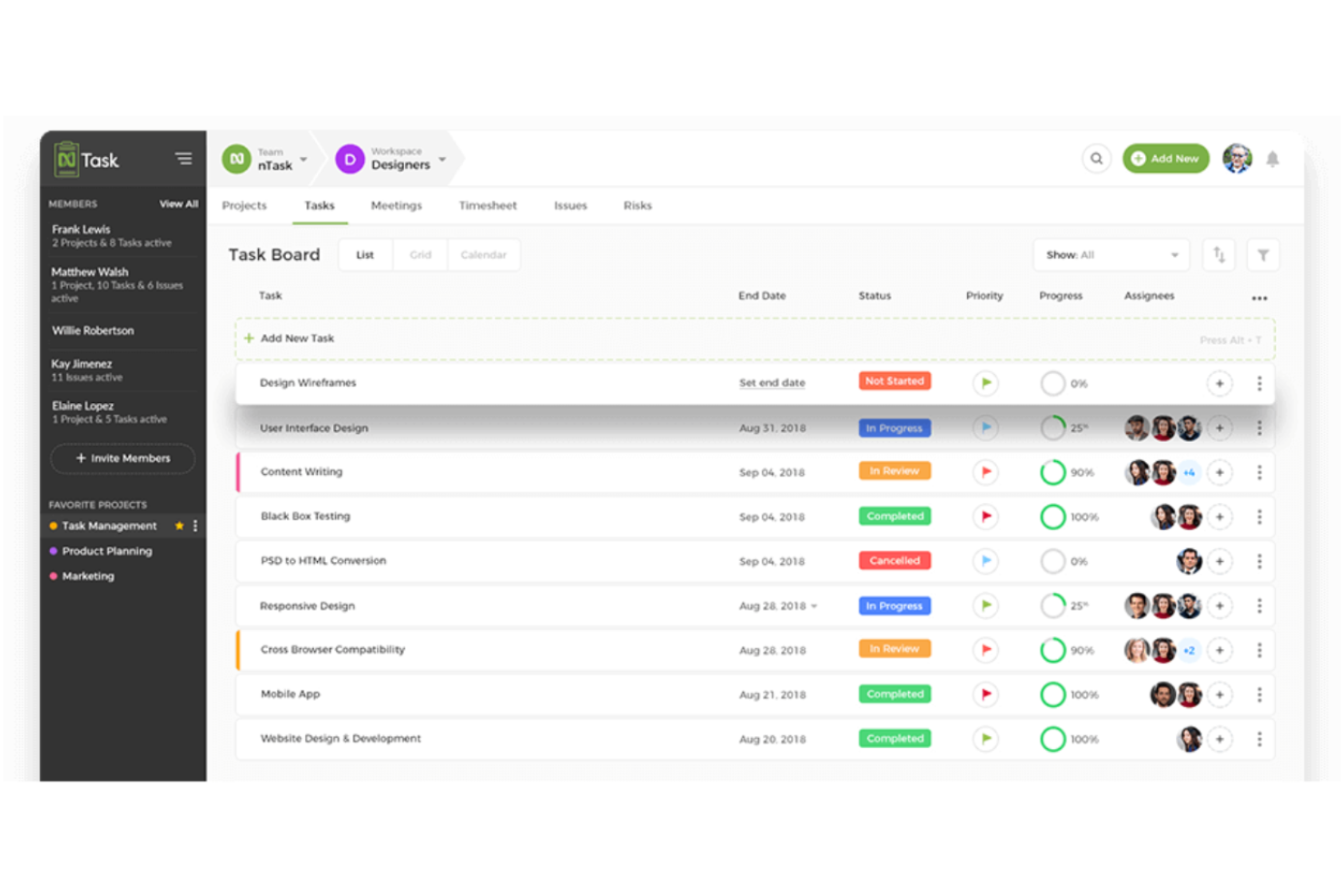
Task: Add assignee to Mobile App task
Action: pos(1220,694)
